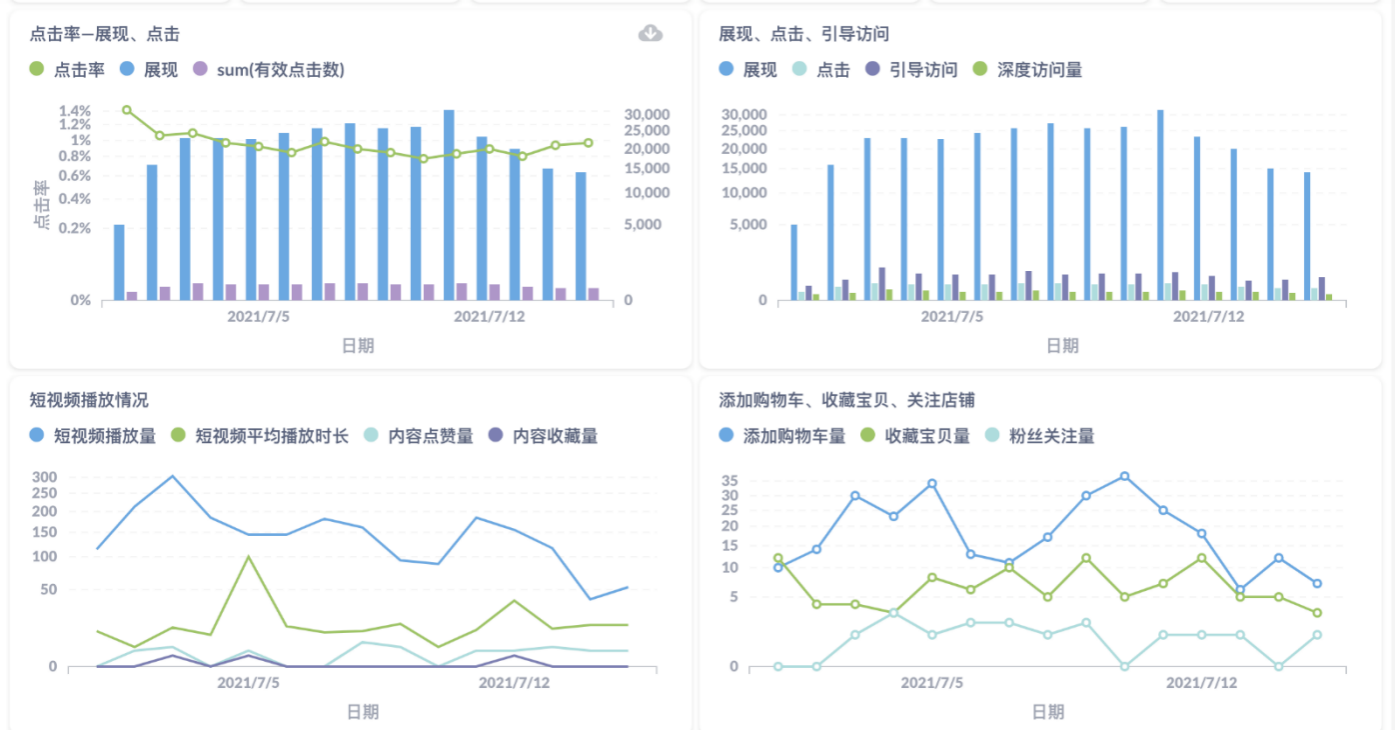1395x730 pixels.
Task: Click the highest point on the 添加购物车量 line
Action: pyautogui.click(x=1125, y=476)
